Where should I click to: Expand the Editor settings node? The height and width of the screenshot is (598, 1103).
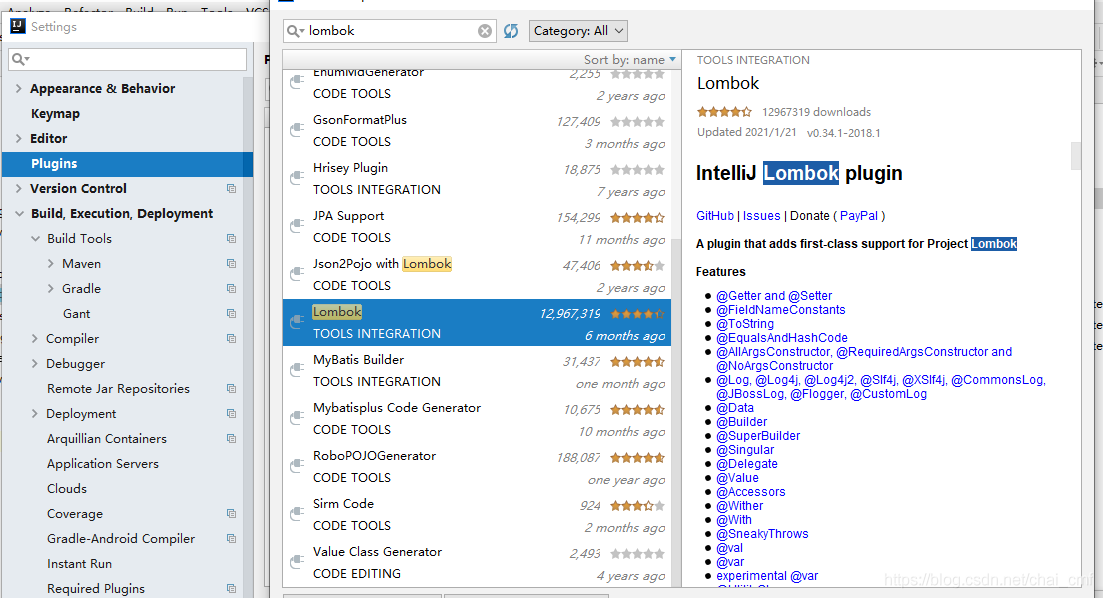click(19, 139)
